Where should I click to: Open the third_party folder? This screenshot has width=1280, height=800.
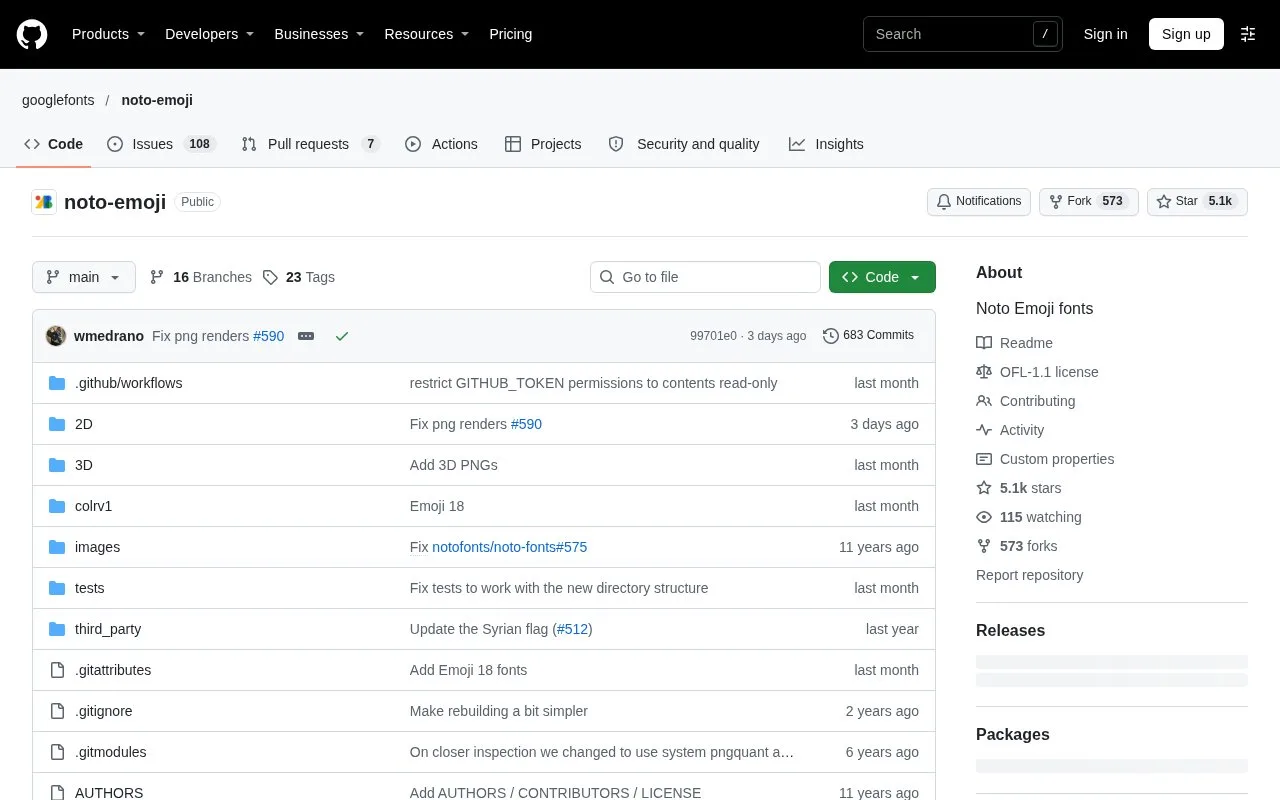pos(108,629)
